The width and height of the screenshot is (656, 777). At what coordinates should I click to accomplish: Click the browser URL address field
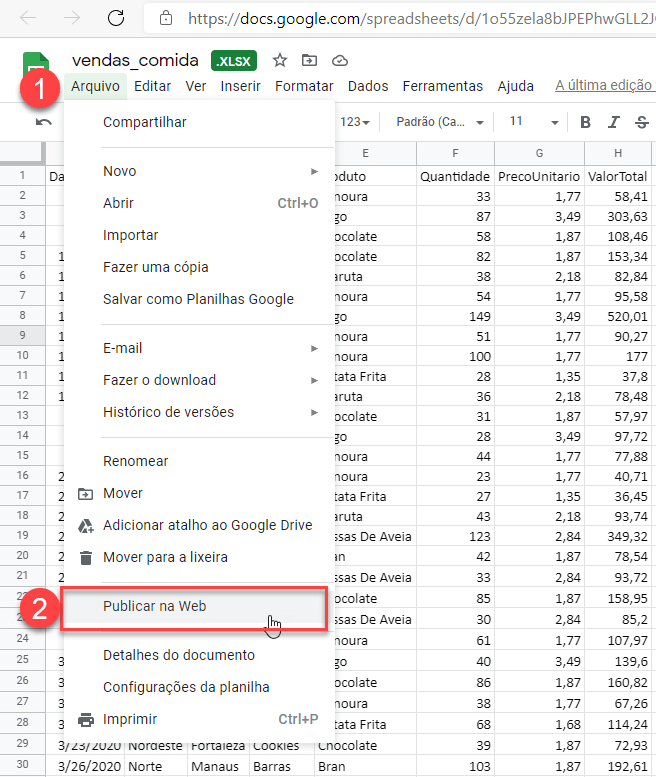(421, 19)
